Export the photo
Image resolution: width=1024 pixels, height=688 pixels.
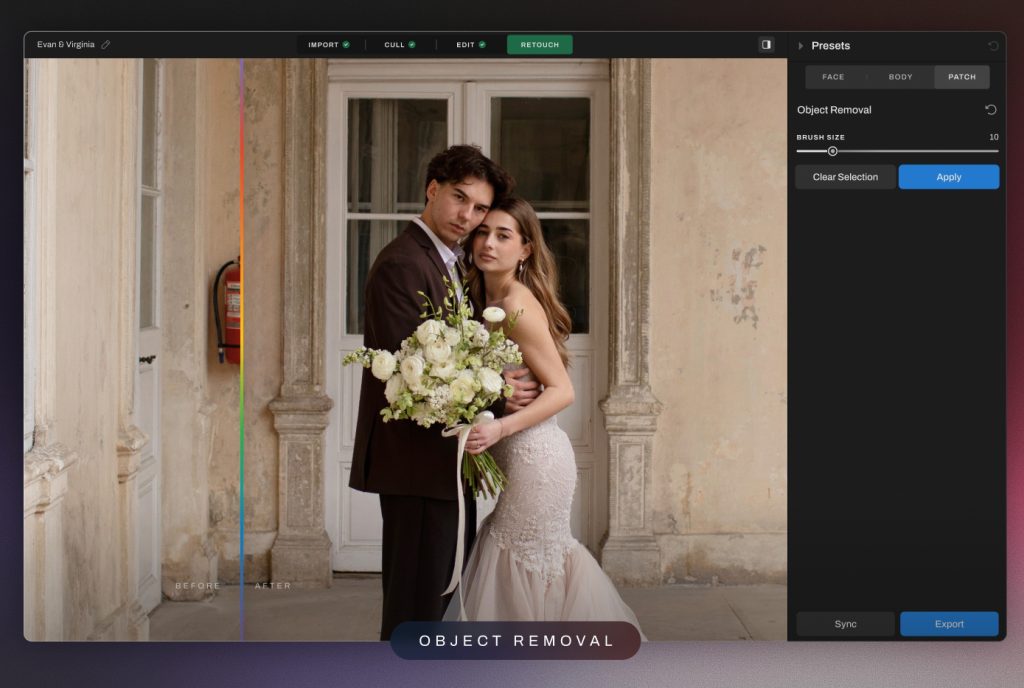949,624
